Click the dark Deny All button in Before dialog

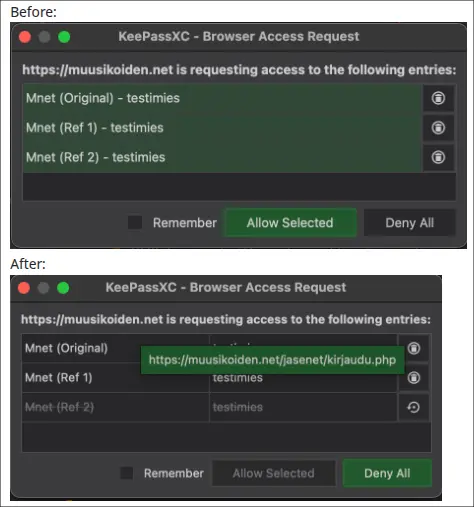(410, 223)
